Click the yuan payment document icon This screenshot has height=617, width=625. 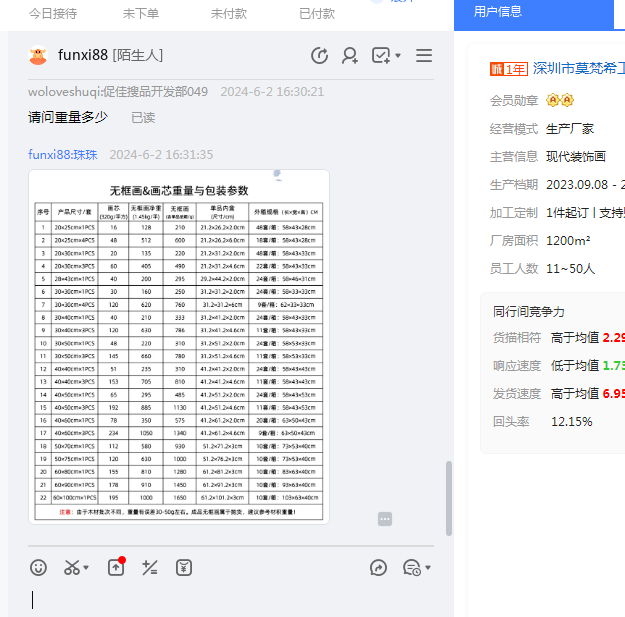click(184, 568)
